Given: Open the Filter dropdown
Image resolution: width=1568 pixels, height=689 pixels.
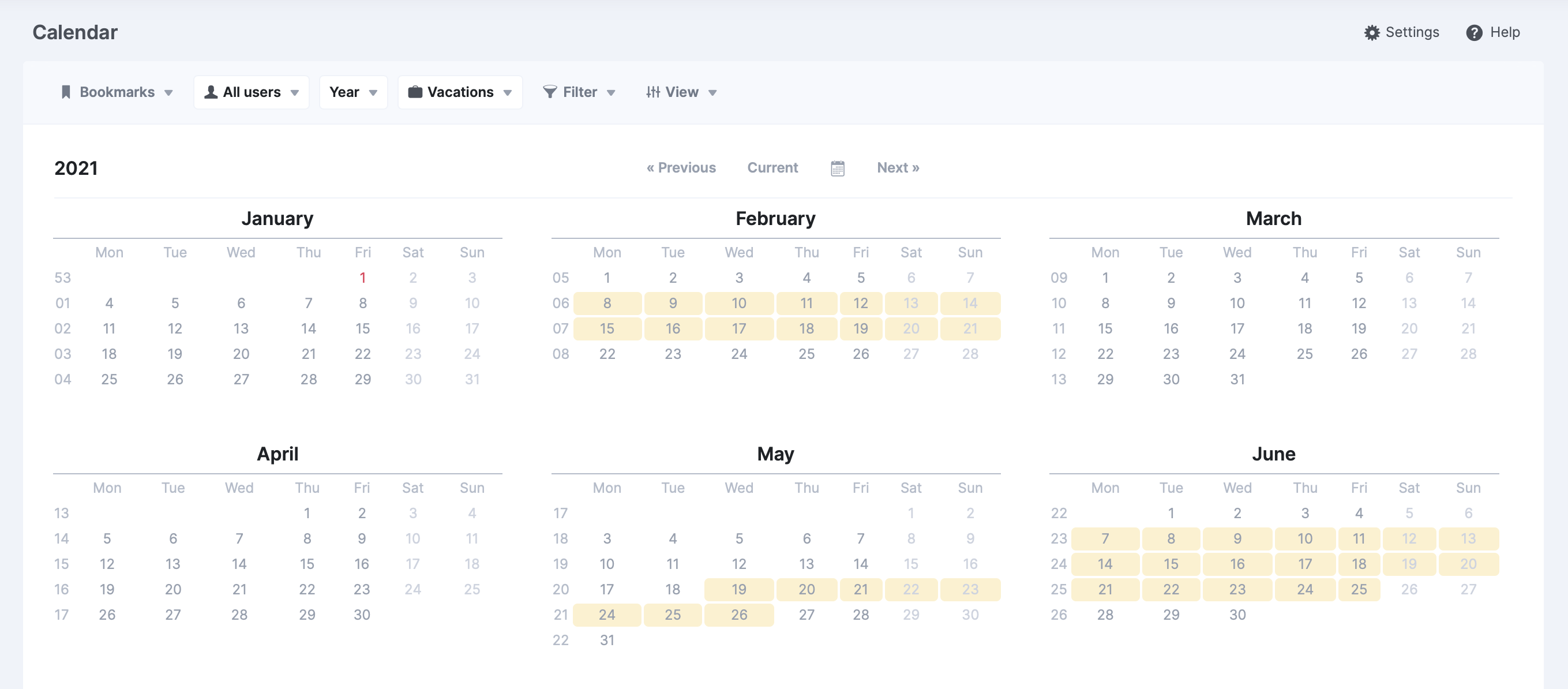Looking at the screenshot, I should click(x=579, y=92).
